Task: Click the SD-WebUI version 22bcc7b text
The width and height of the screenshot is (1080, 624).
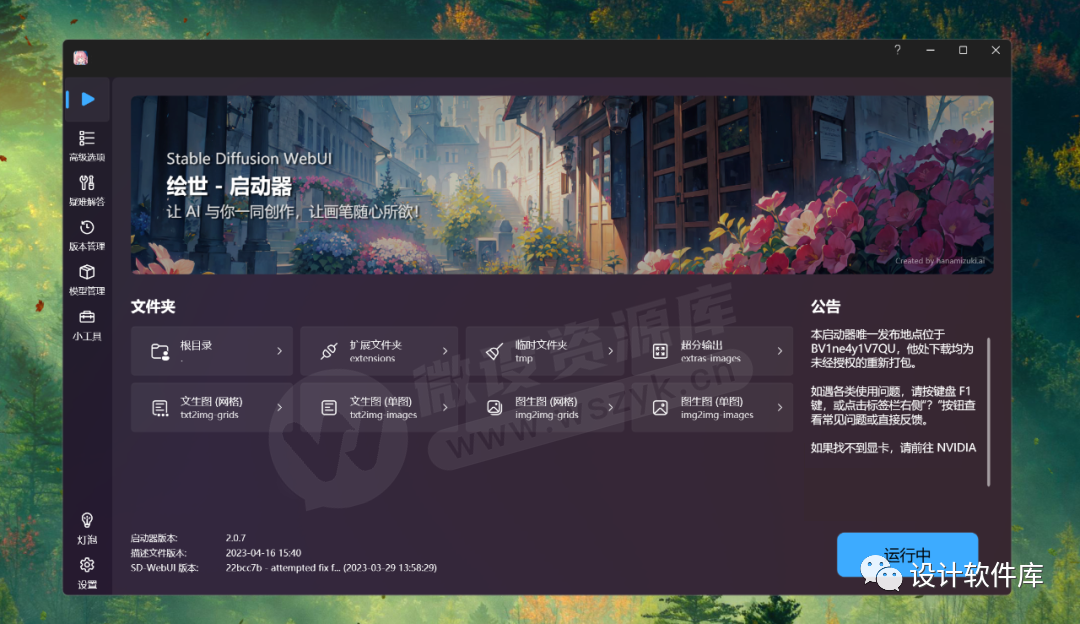Action: point(331,568)
